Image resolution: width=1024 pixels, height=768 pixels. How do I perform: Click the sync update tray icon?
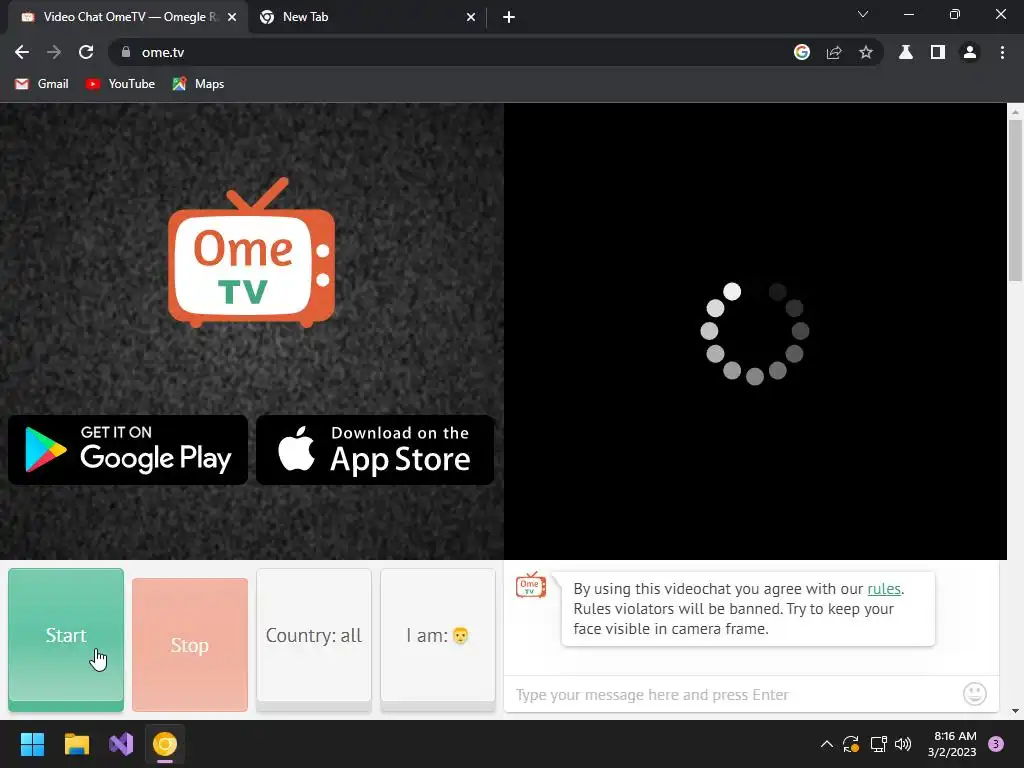coord(851,744)
